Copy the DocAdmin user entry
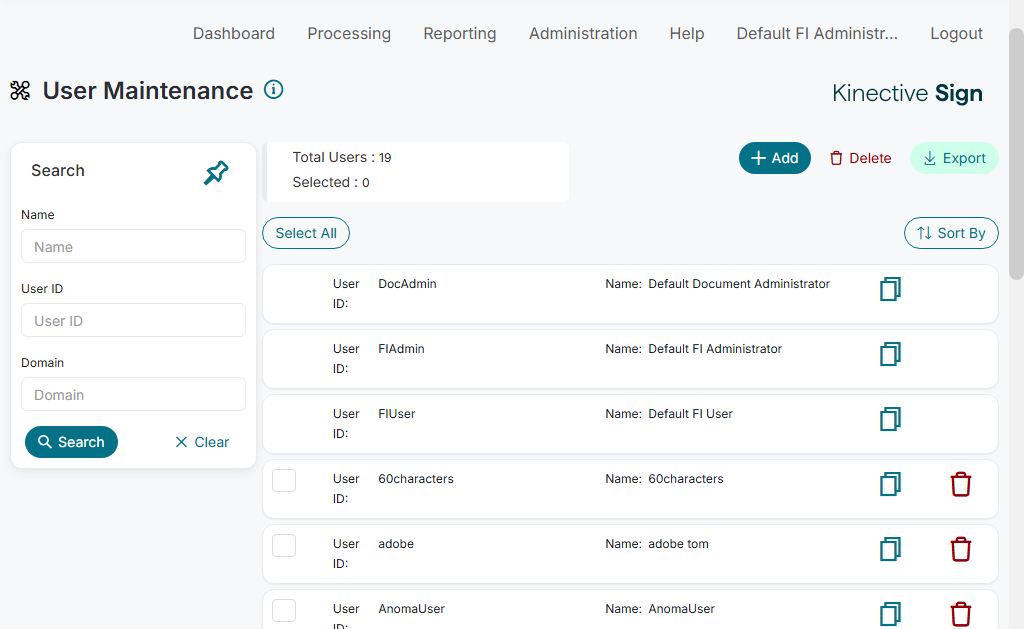Viewport: 1024px width, 629px height. pos(890,289)
